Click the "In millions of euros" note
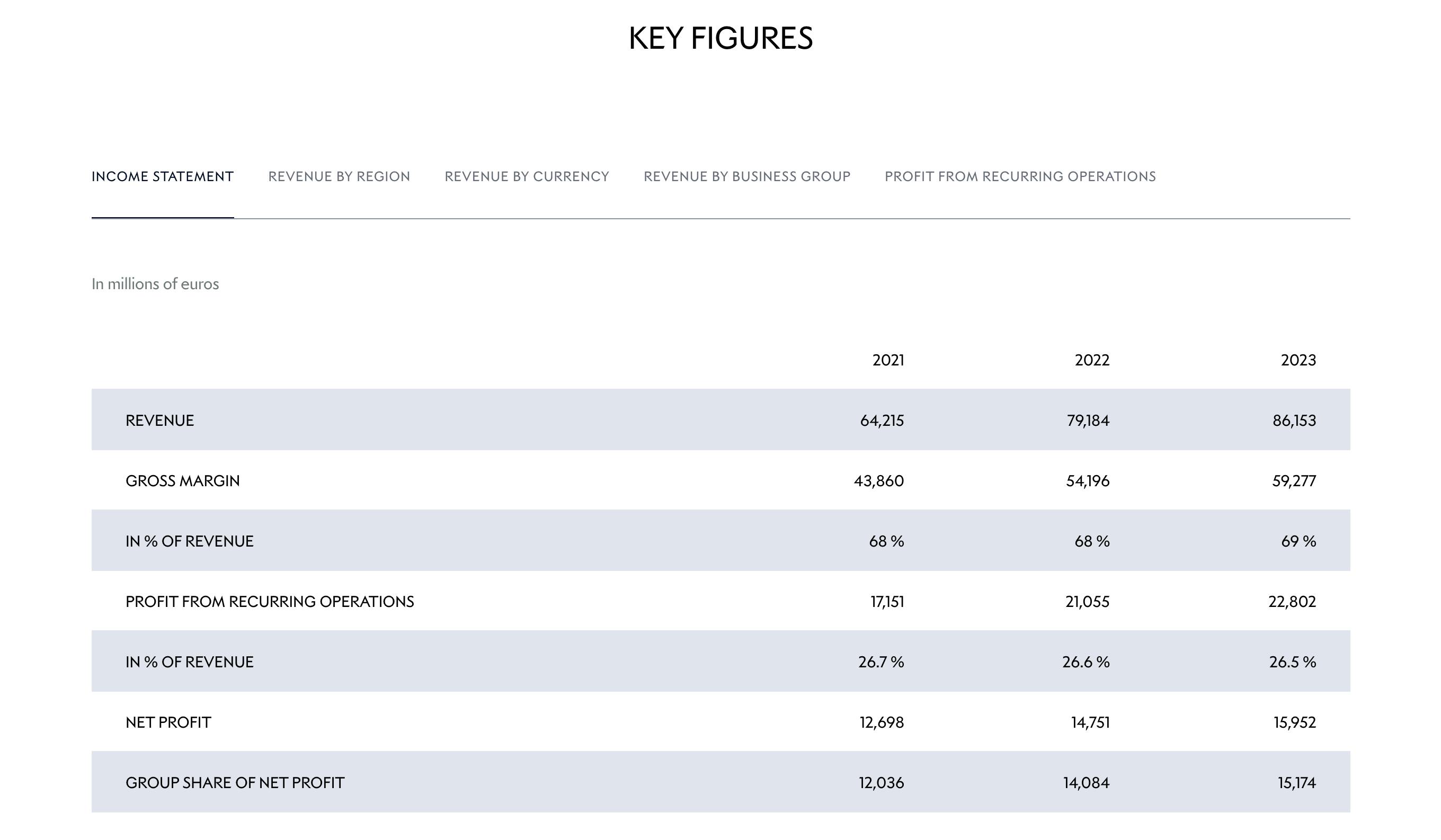 155,284
